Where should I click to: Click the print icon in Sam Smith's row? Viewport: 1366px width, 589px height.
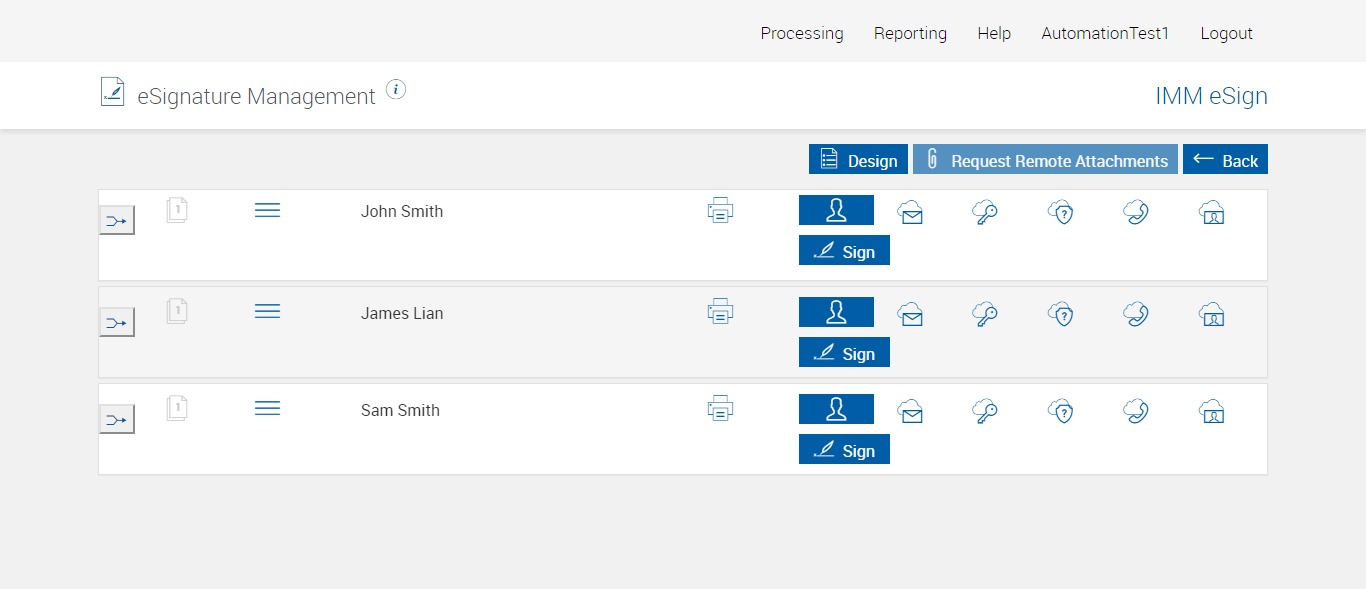pos(720,408)
